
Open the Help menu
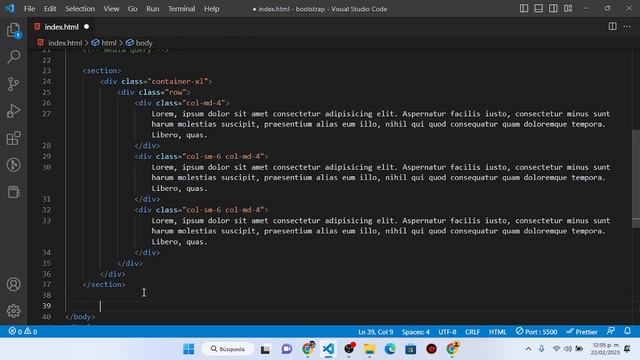(x=211, y=9)
